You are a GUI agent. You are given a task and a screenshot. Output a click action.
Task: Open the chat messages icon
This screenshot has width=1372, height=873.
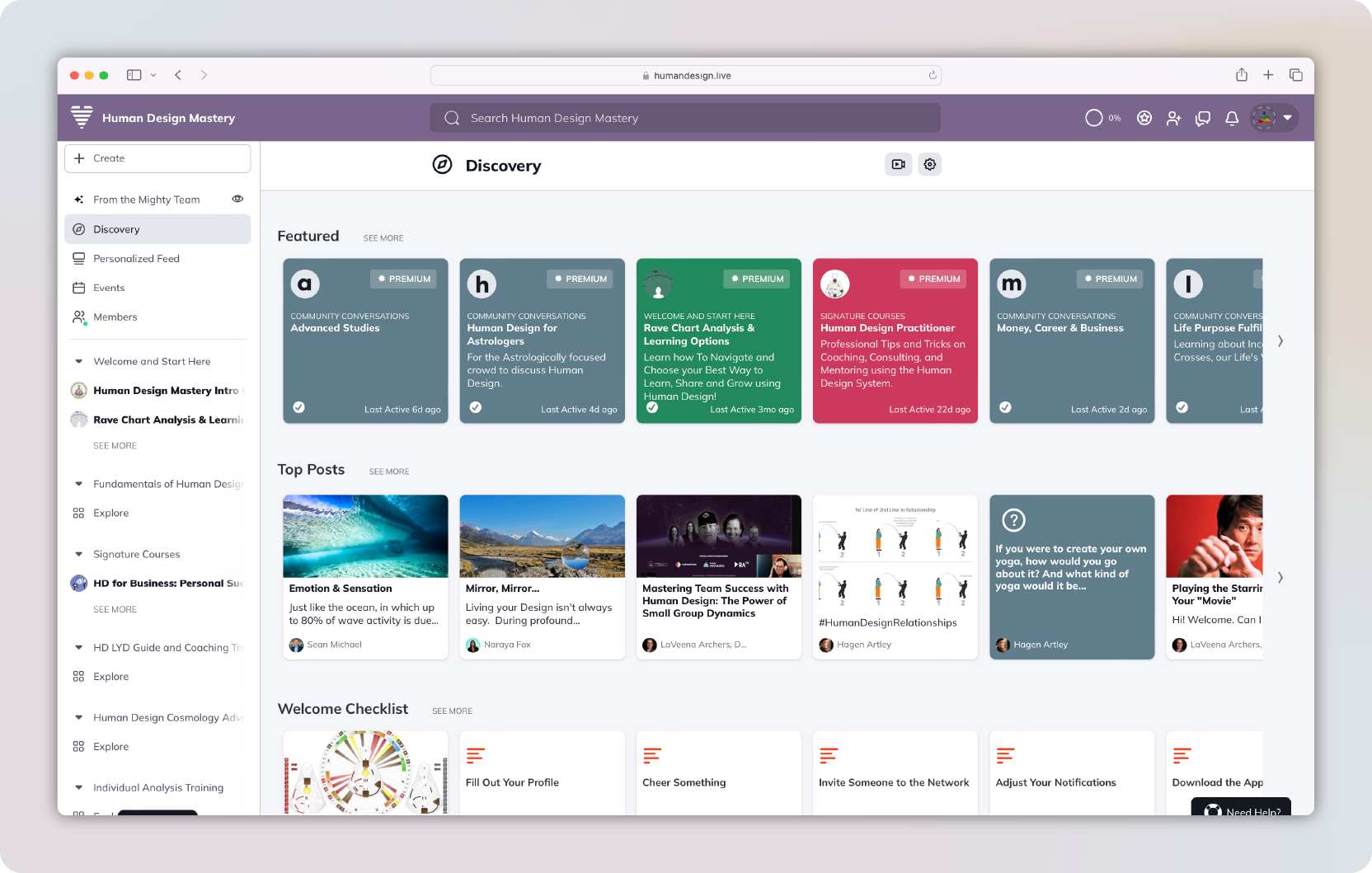[1203, 118]
